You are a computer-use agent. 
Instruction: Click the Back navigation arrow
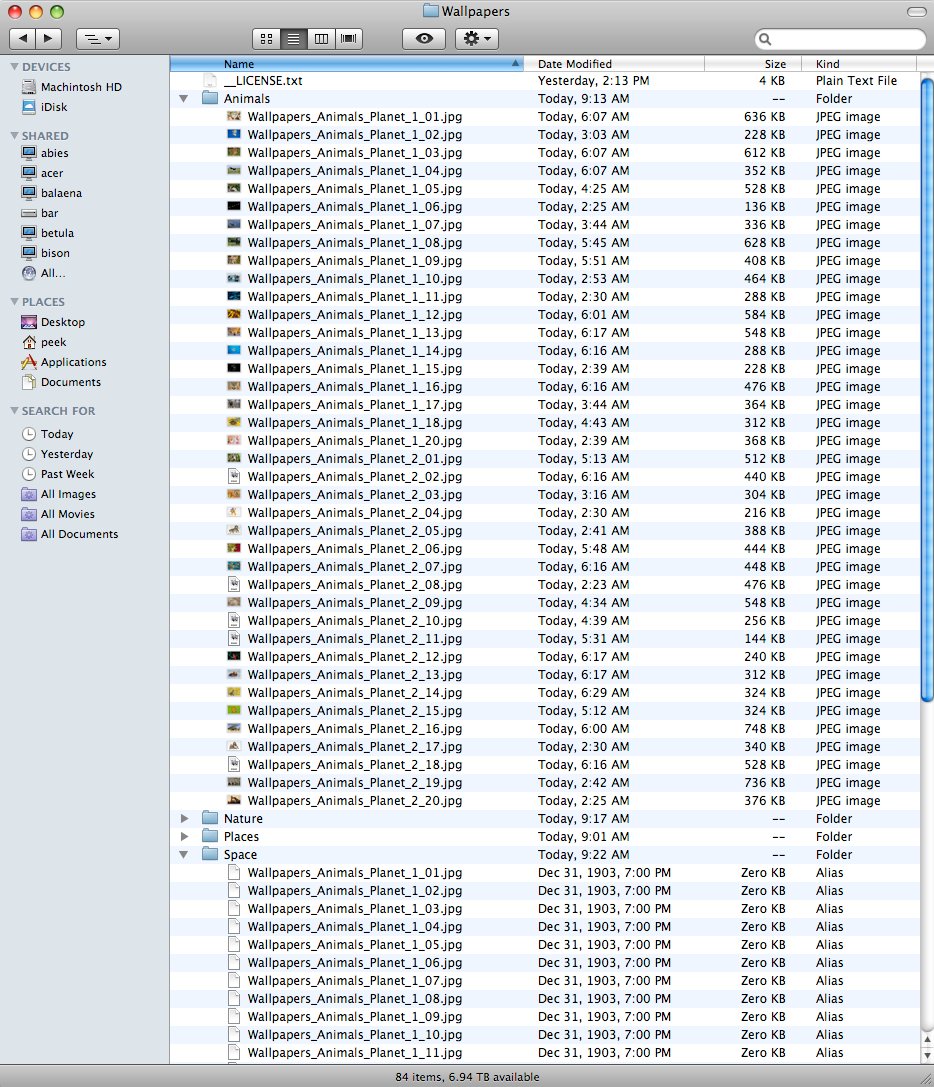23,39
